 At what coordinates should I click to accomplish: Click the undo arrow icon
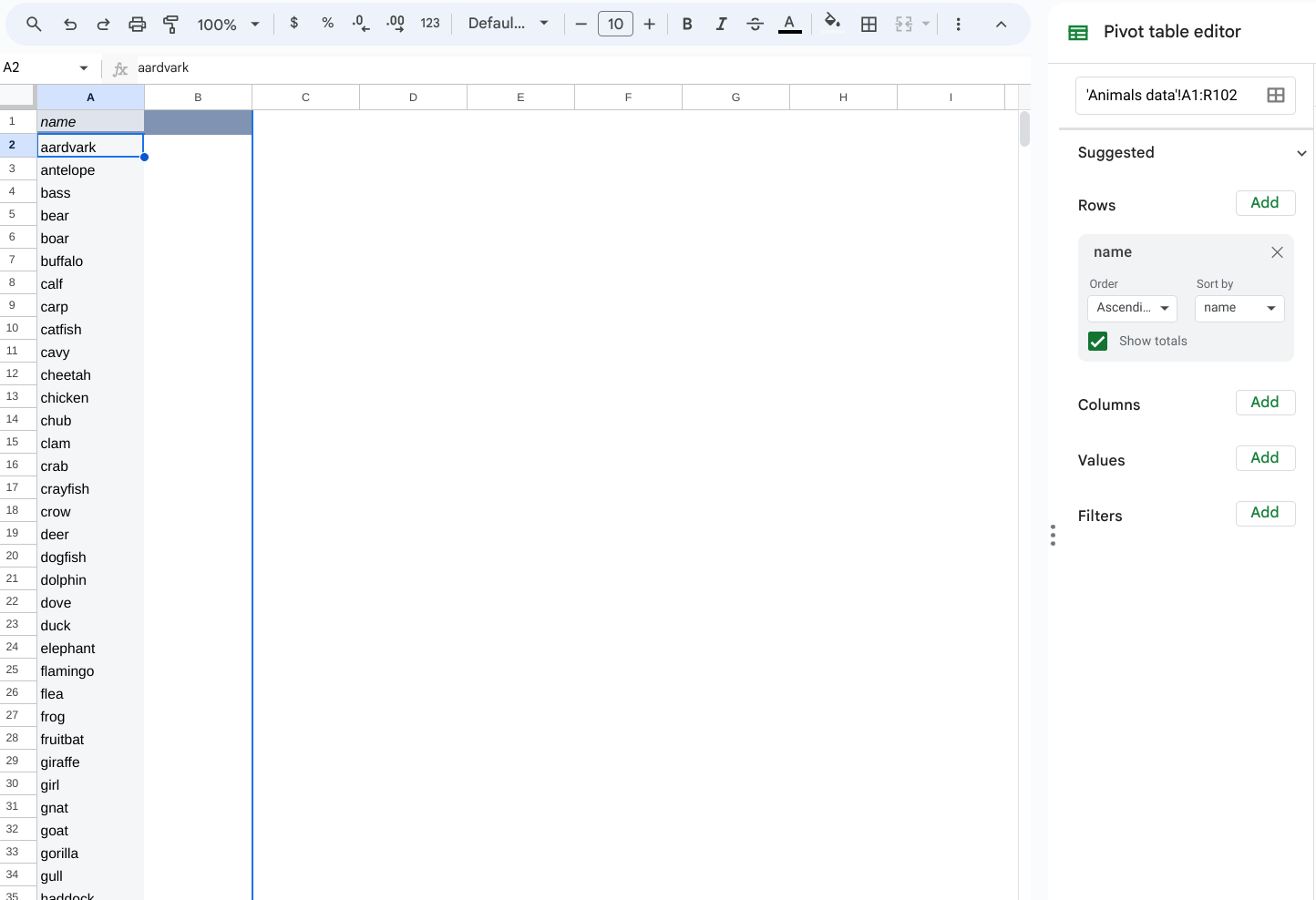tap(70, 25)
